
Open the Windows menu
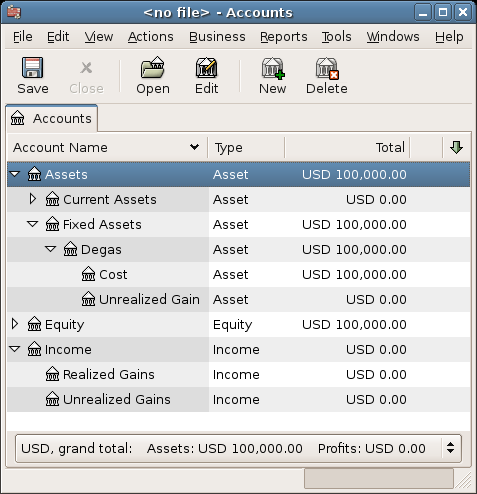pos(393,37)
